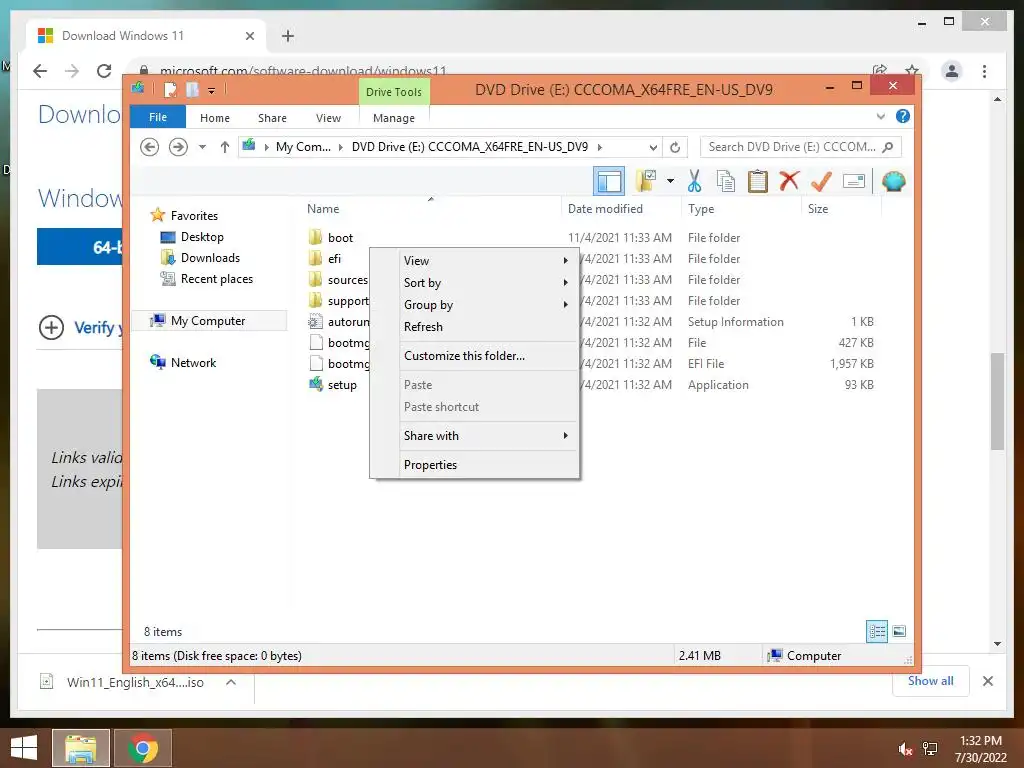Screen dimensions: 1024x768
Task: Switch to the Home ribbon tab
Action: (x=215, y=118)
